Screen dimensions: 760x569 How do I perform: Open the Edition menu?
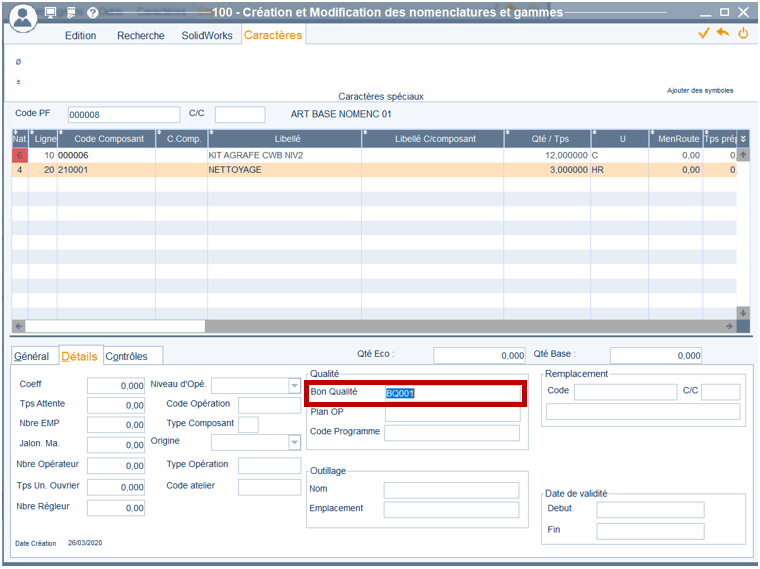[x=80, y=35]
